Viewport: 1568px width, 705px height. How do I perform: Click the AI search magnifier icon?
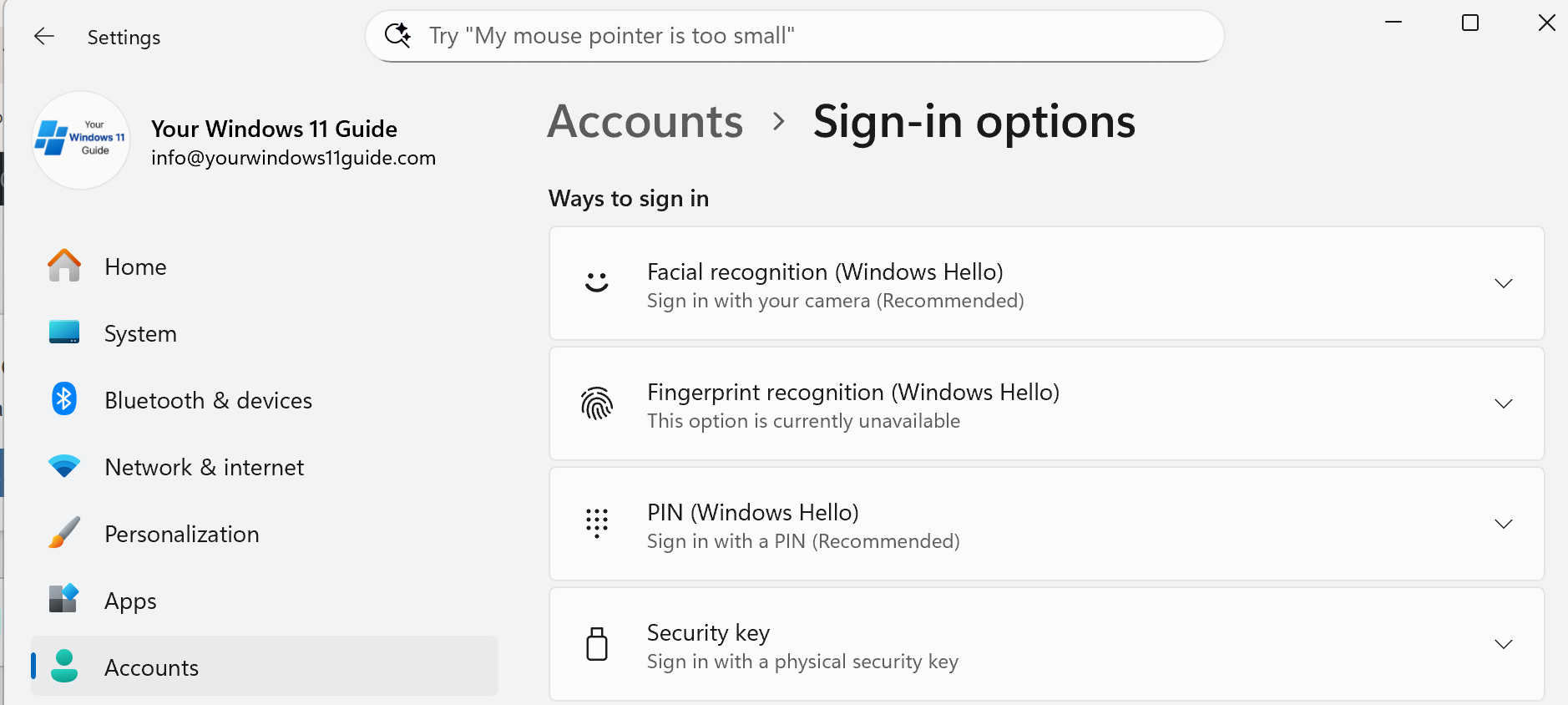[x=397, y=35]
